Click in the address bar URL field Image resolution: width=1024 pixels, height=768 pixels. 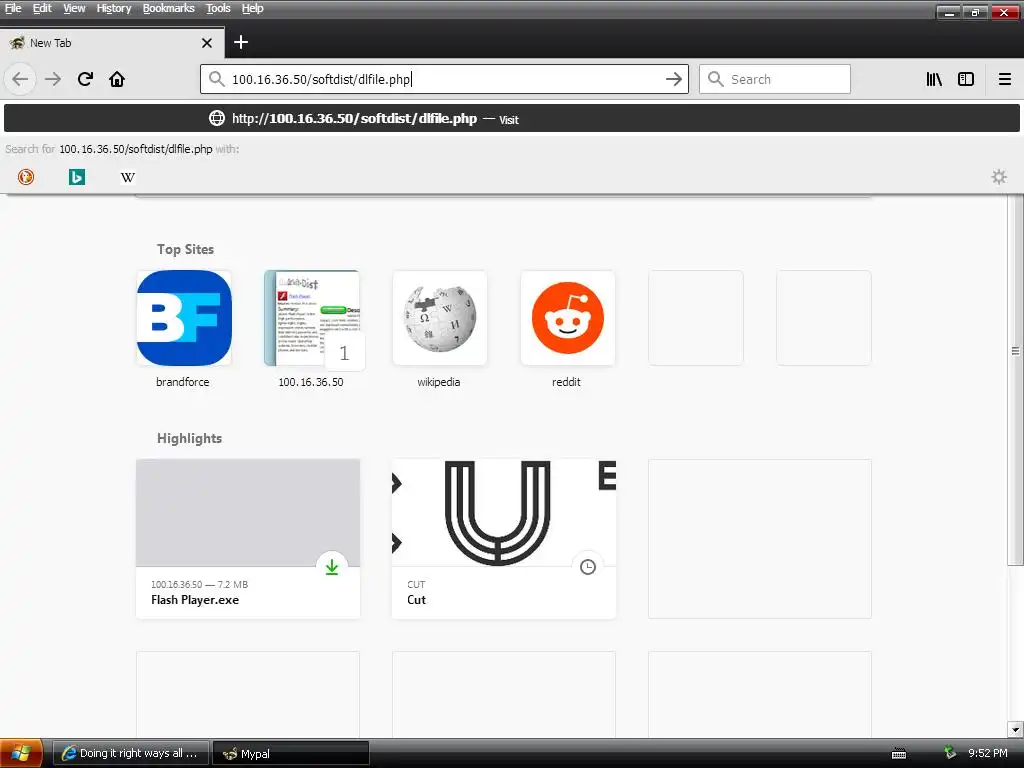[x=444, y=79]
